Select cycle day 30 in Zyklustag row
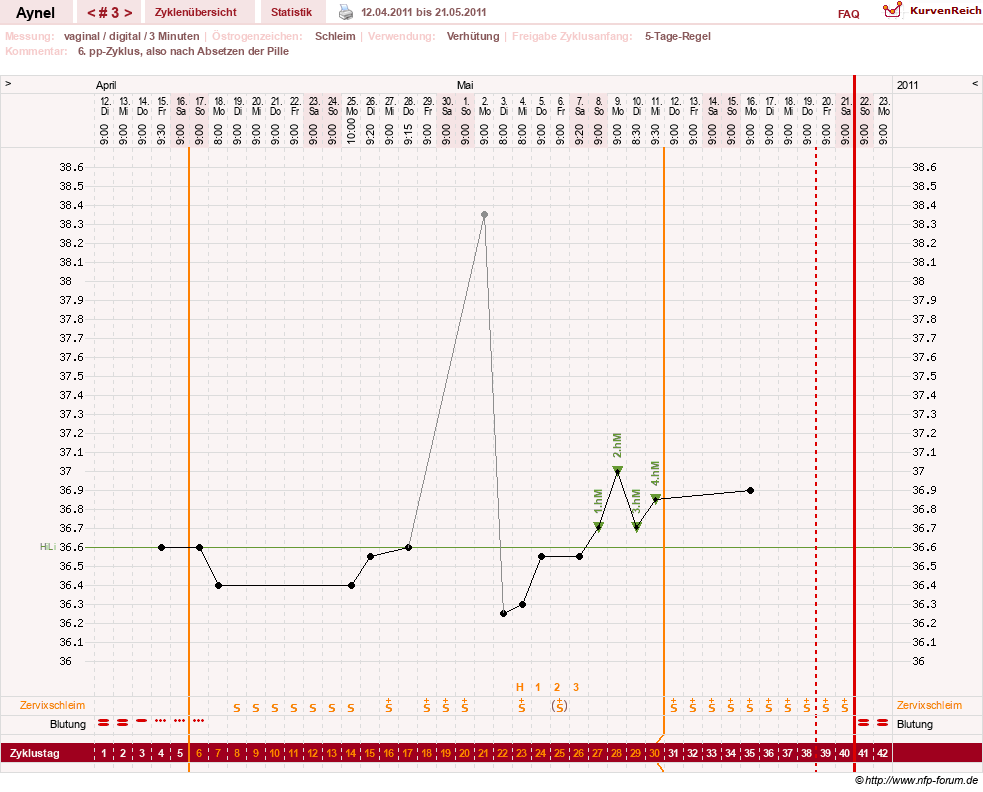 click(654, 753)
